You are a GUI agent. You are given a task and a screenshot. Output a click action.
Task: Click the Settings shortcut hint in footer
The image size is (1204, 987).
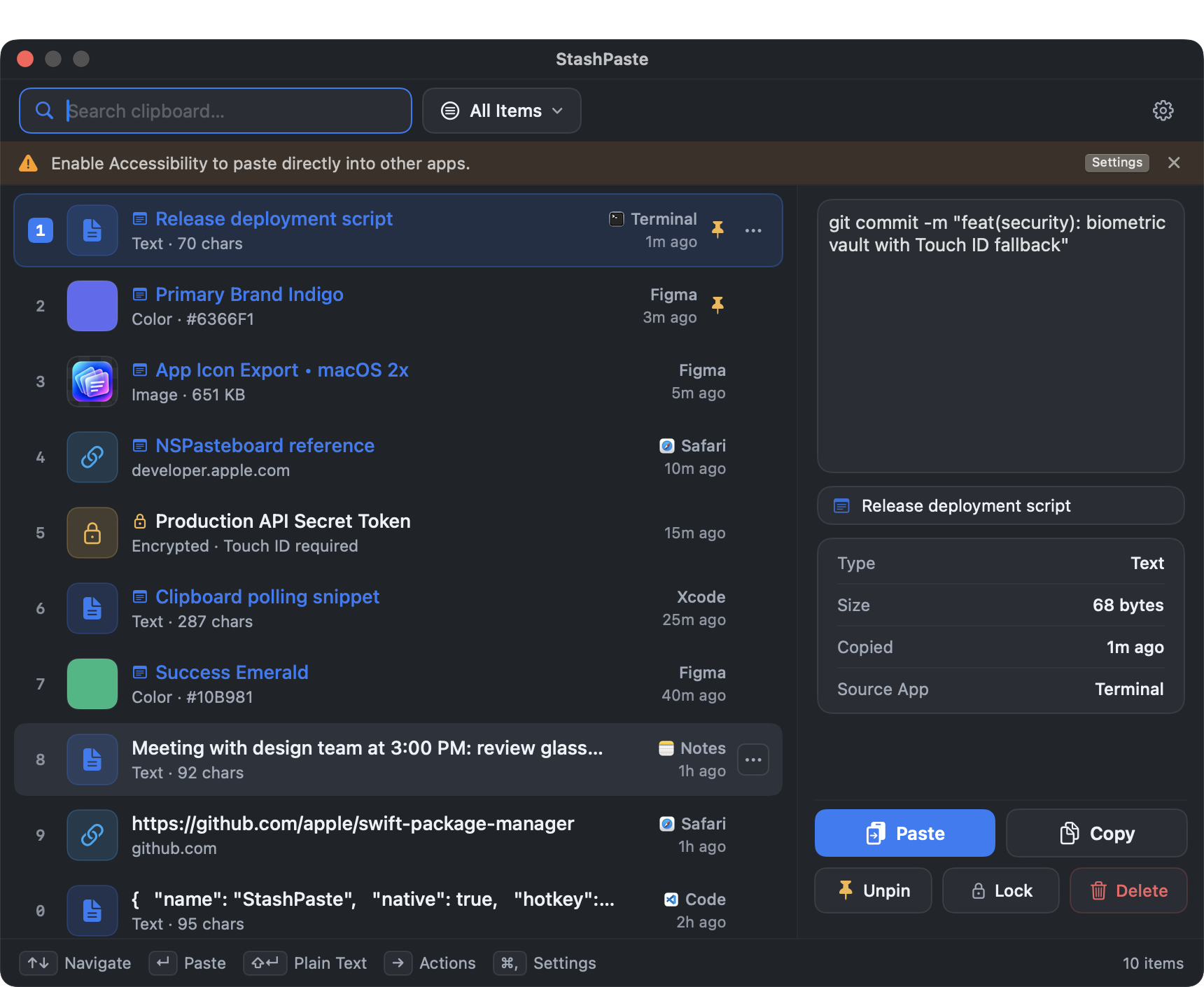coord(545,963)
